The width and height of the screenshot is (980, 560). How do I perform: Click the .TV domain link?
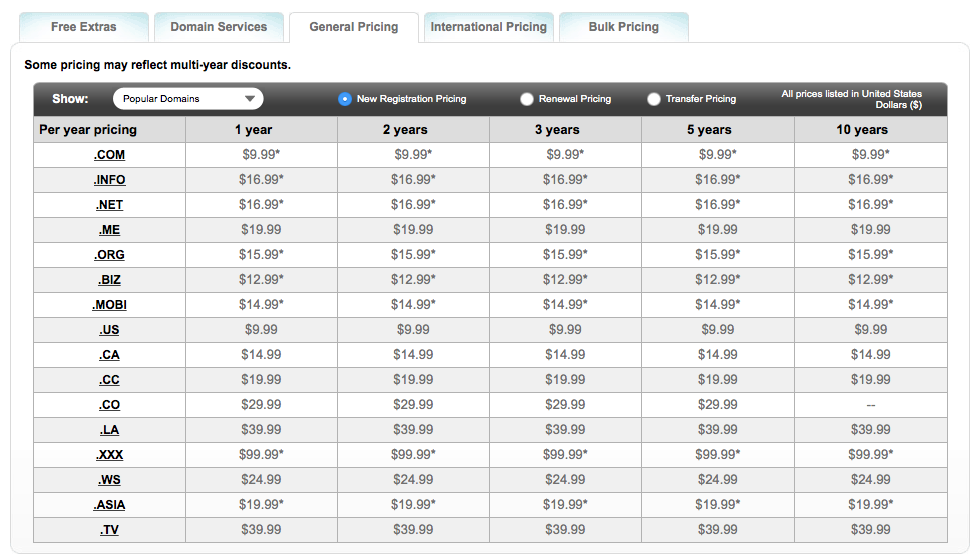click(109, 530)
